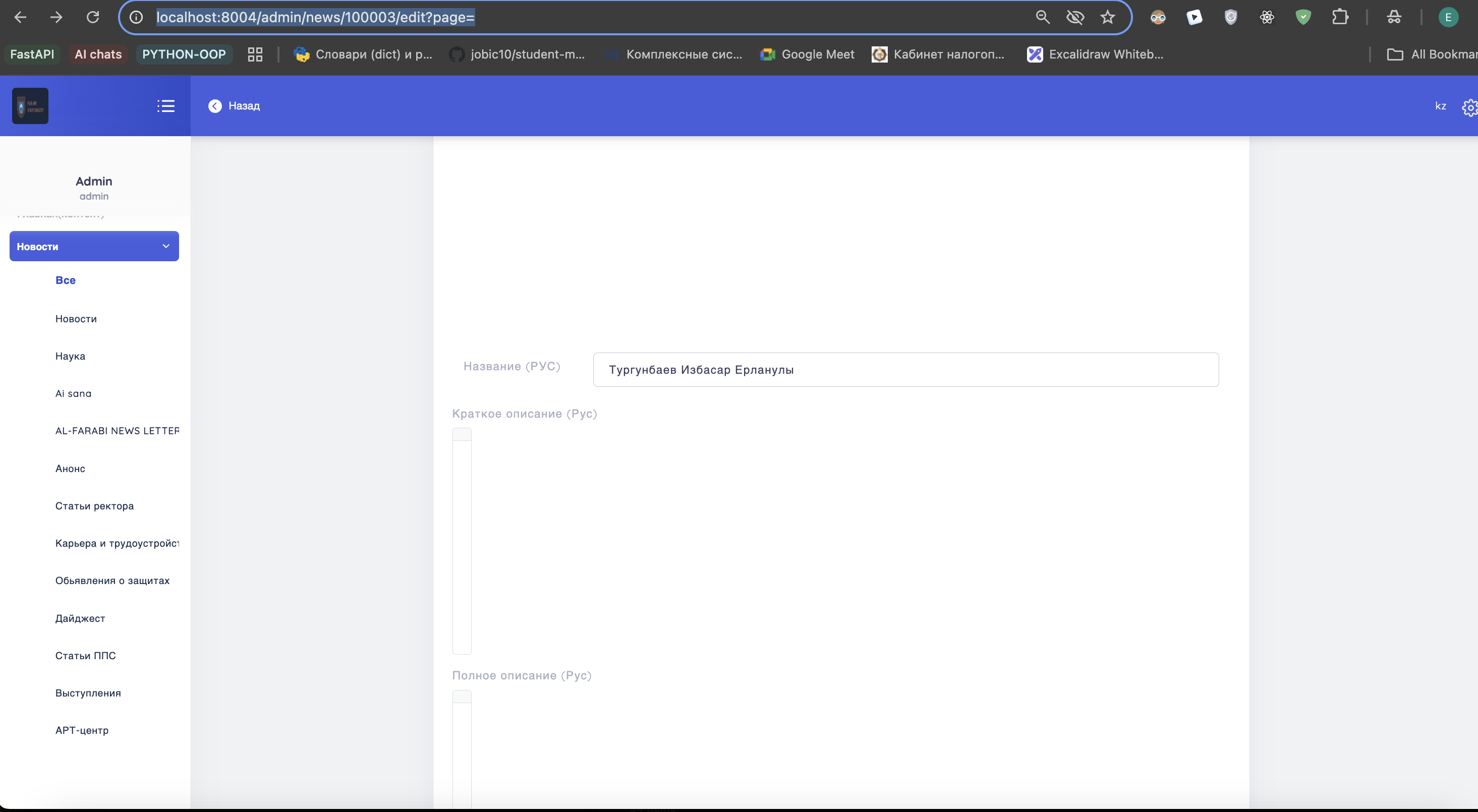Open the tab groups grid icon
The width and height of the screenshot is (1478, 812).
click(255, 54)
